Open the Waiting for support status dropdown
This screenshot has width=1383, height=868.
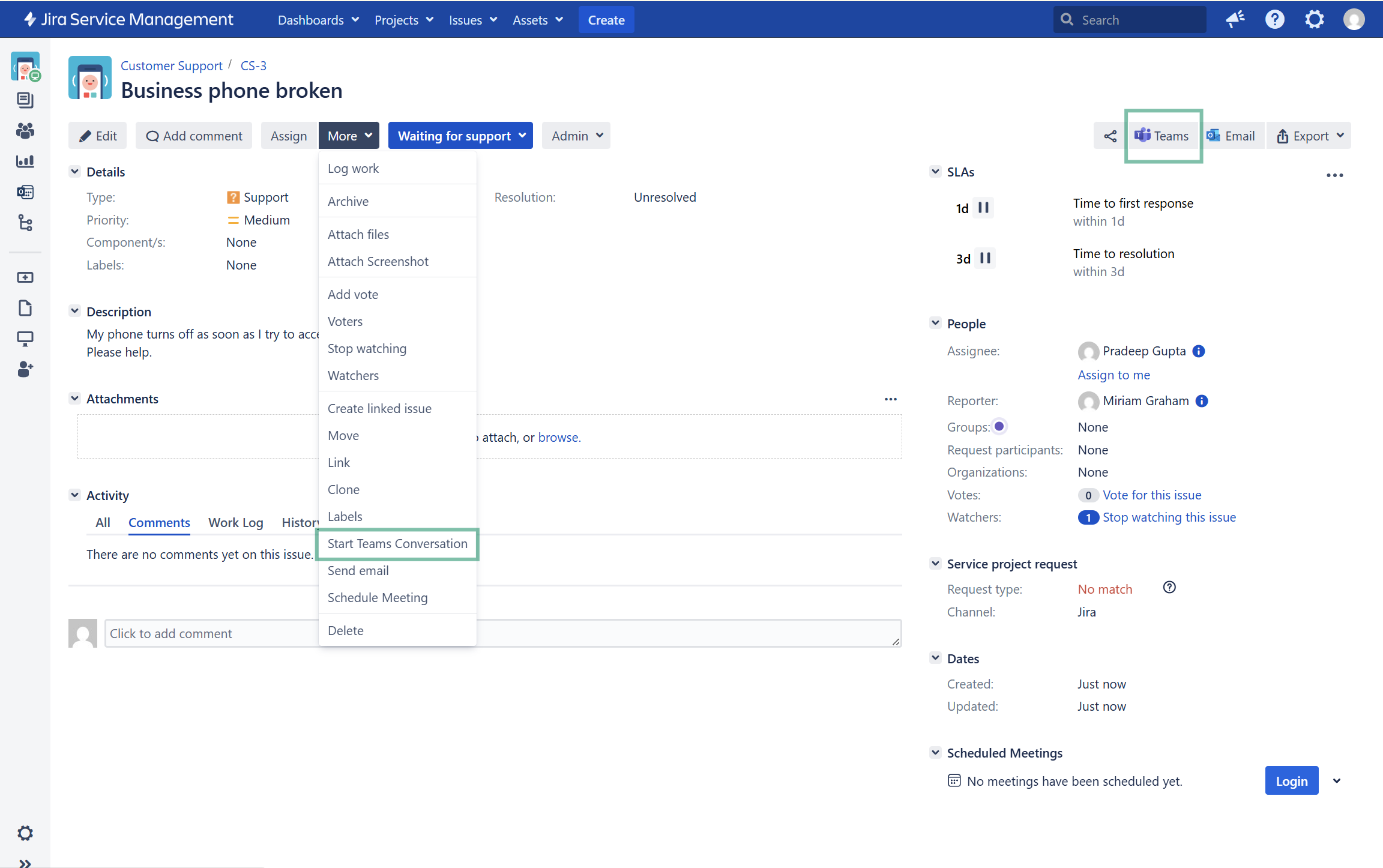460,136
